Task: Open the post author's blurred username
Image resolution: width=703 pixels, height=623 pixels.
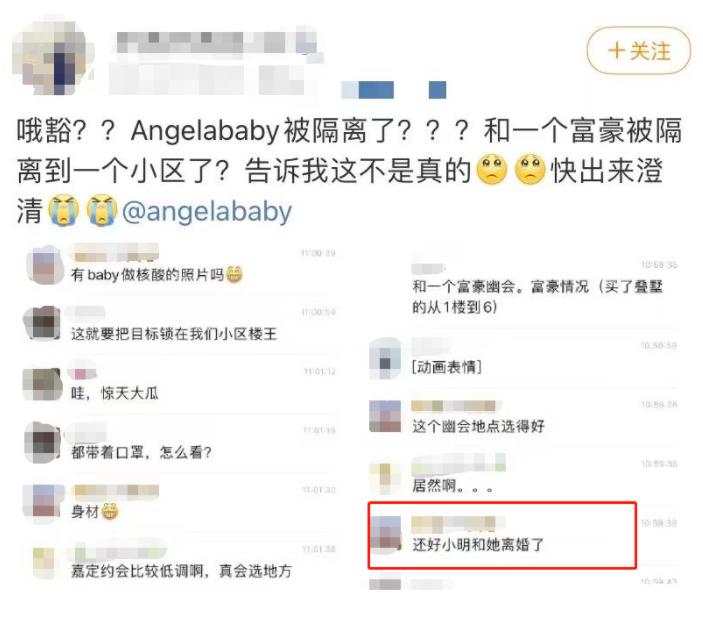Action: tap(217, 43)
